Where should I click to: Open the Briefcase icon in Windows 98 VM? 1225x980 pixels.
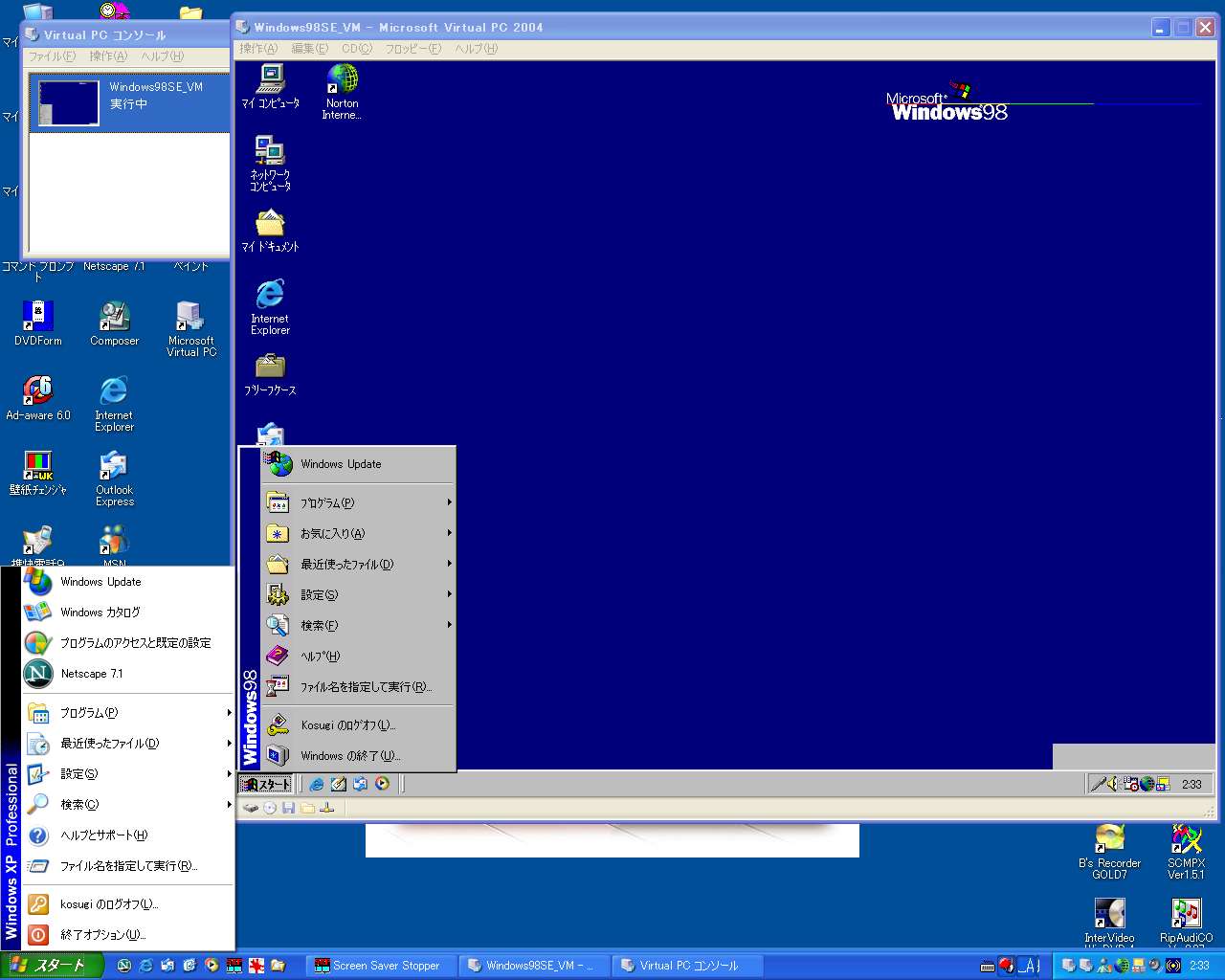click(x=271, y=374)
